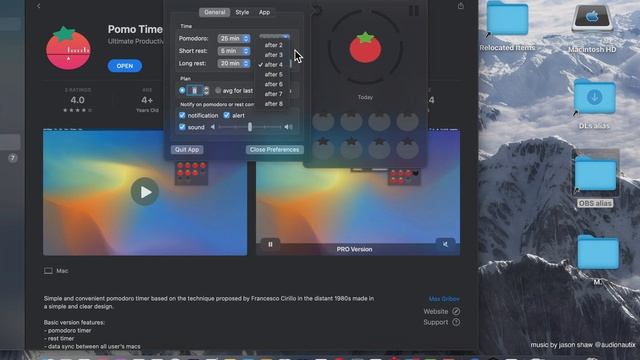Click the plan count input field
This screenshot has width=640, height=360.
point(195,90)
